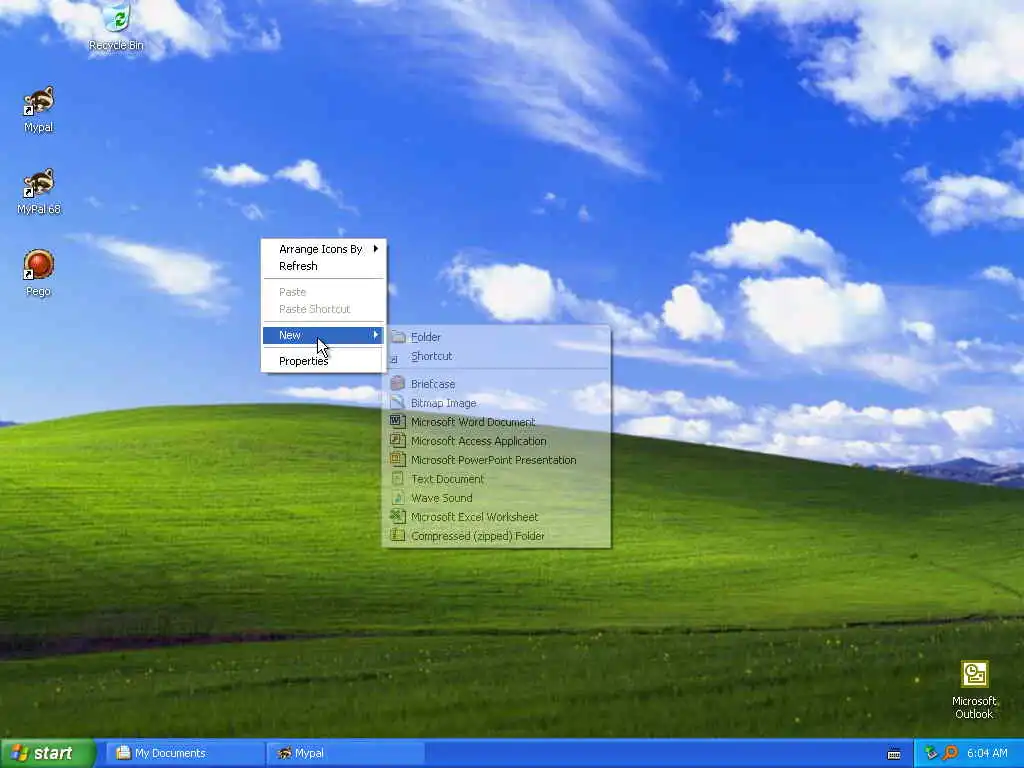Open Properties from the context menu

[323, 361]
